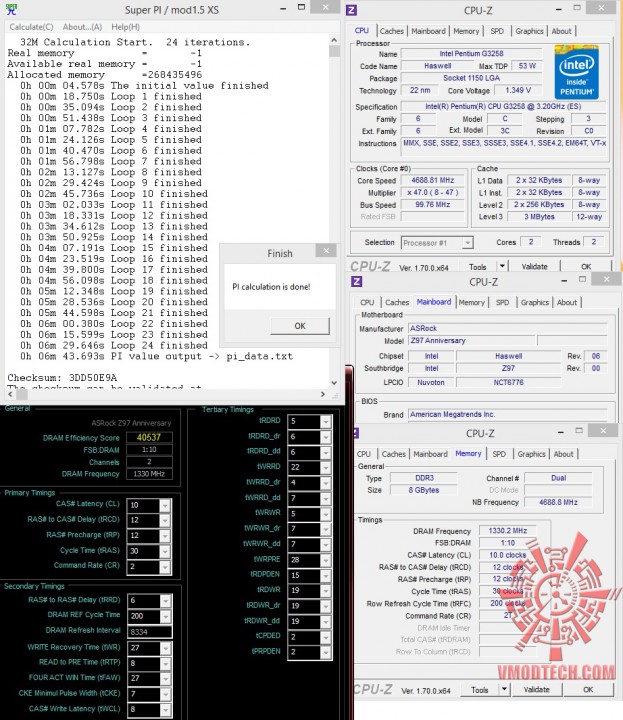The width and height of the screenshot is (623, 720).
Task: Click Tools button in the Memory CPU-Z window
Action: [479, 690]
